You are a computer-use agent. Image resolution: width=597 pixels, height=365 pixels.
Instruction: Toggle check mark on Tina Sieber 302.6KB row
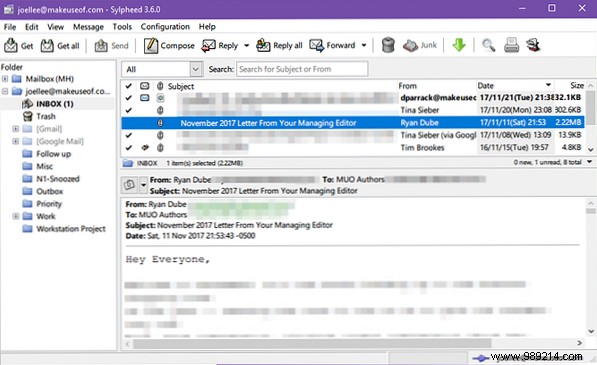coord(129,110)
